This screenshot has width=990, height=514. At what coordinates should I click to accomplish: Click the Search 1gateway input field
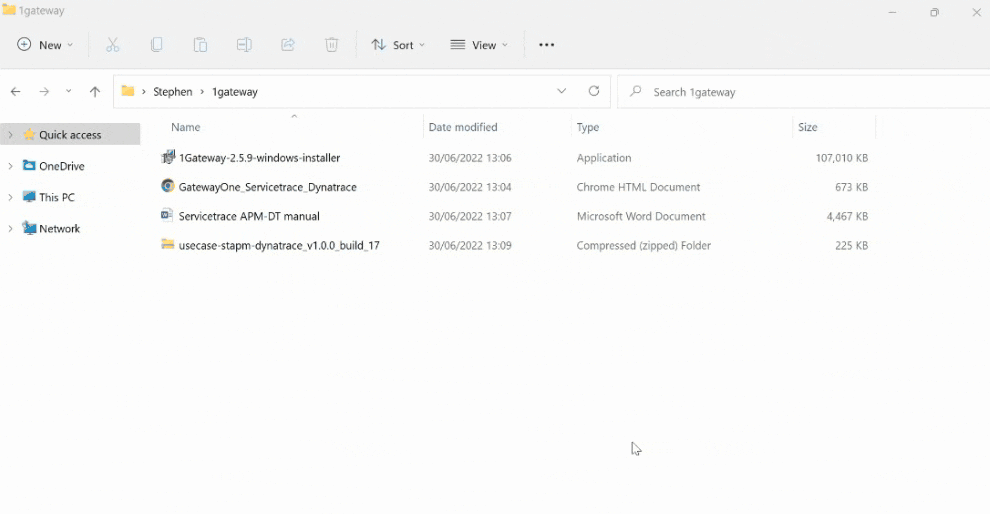coord(803,92)
